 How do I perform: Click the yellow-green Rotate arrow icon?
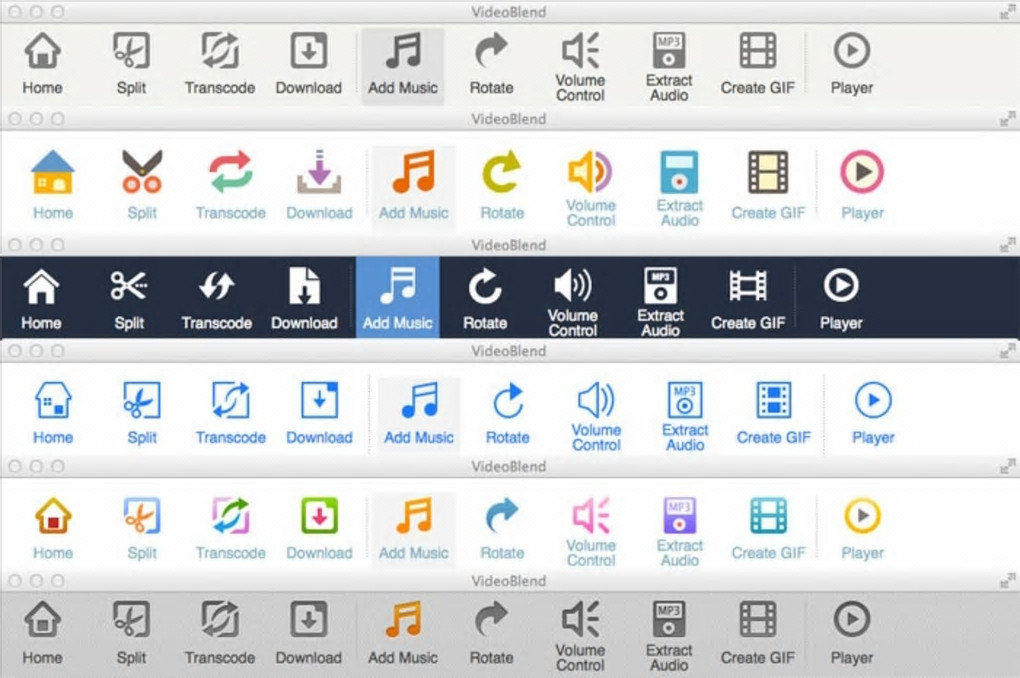pyautogui.click(x=502, y=172)
